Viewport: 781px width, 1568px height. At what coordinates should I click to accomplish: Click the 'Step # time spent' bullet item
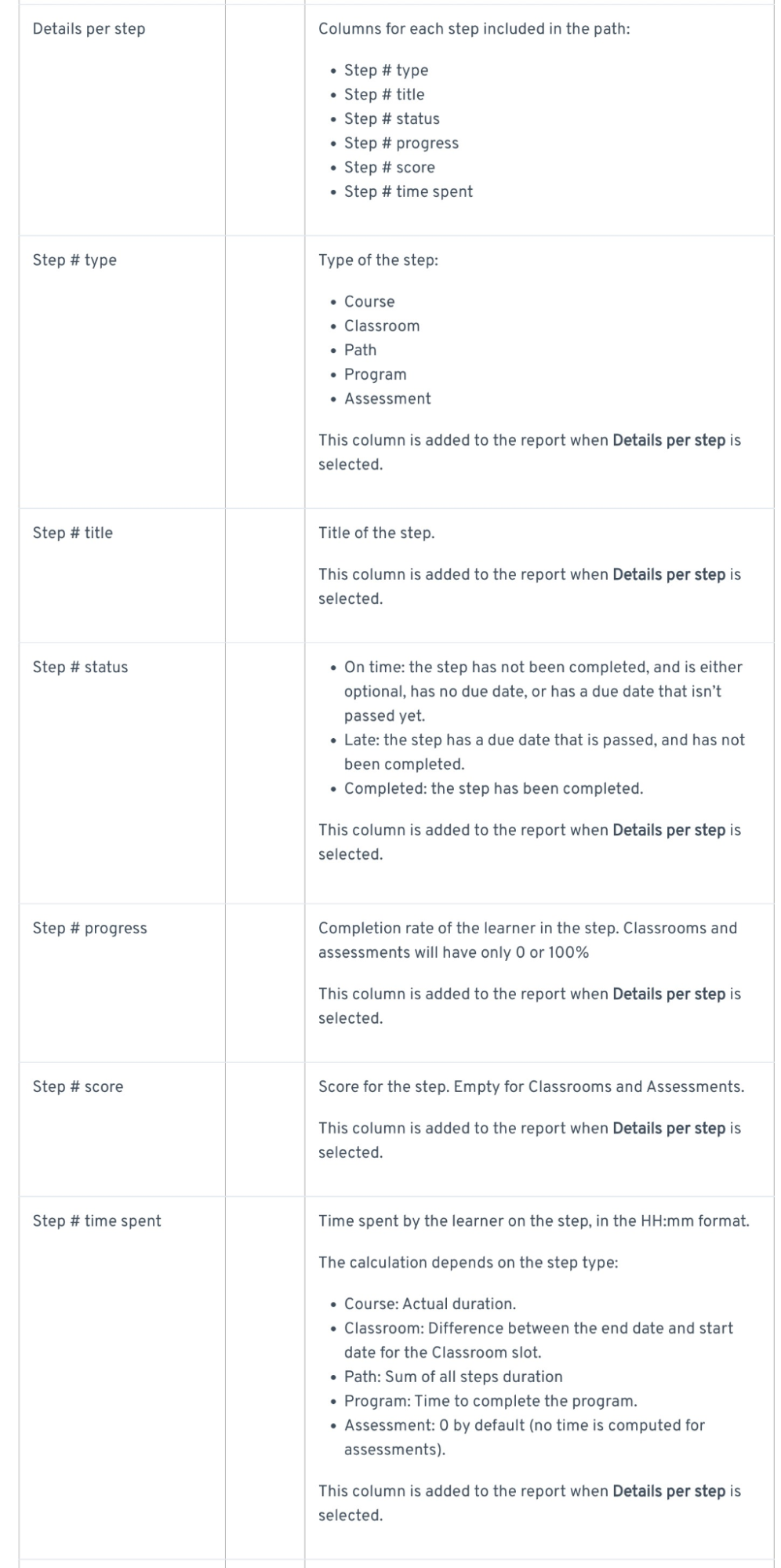click(408, 192)
